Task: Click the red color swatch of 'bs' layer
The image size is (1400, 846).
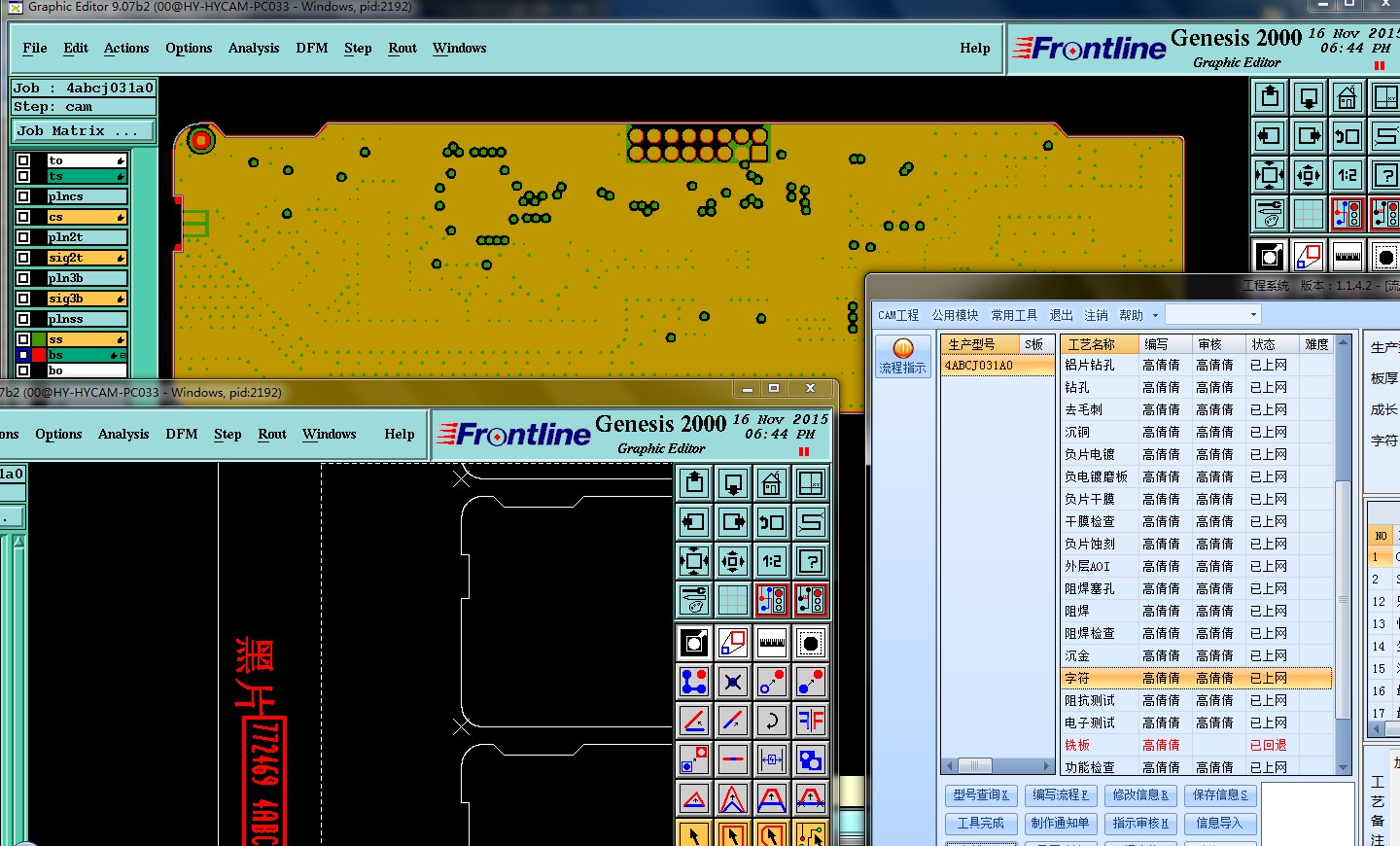Action: pos(39,355)
